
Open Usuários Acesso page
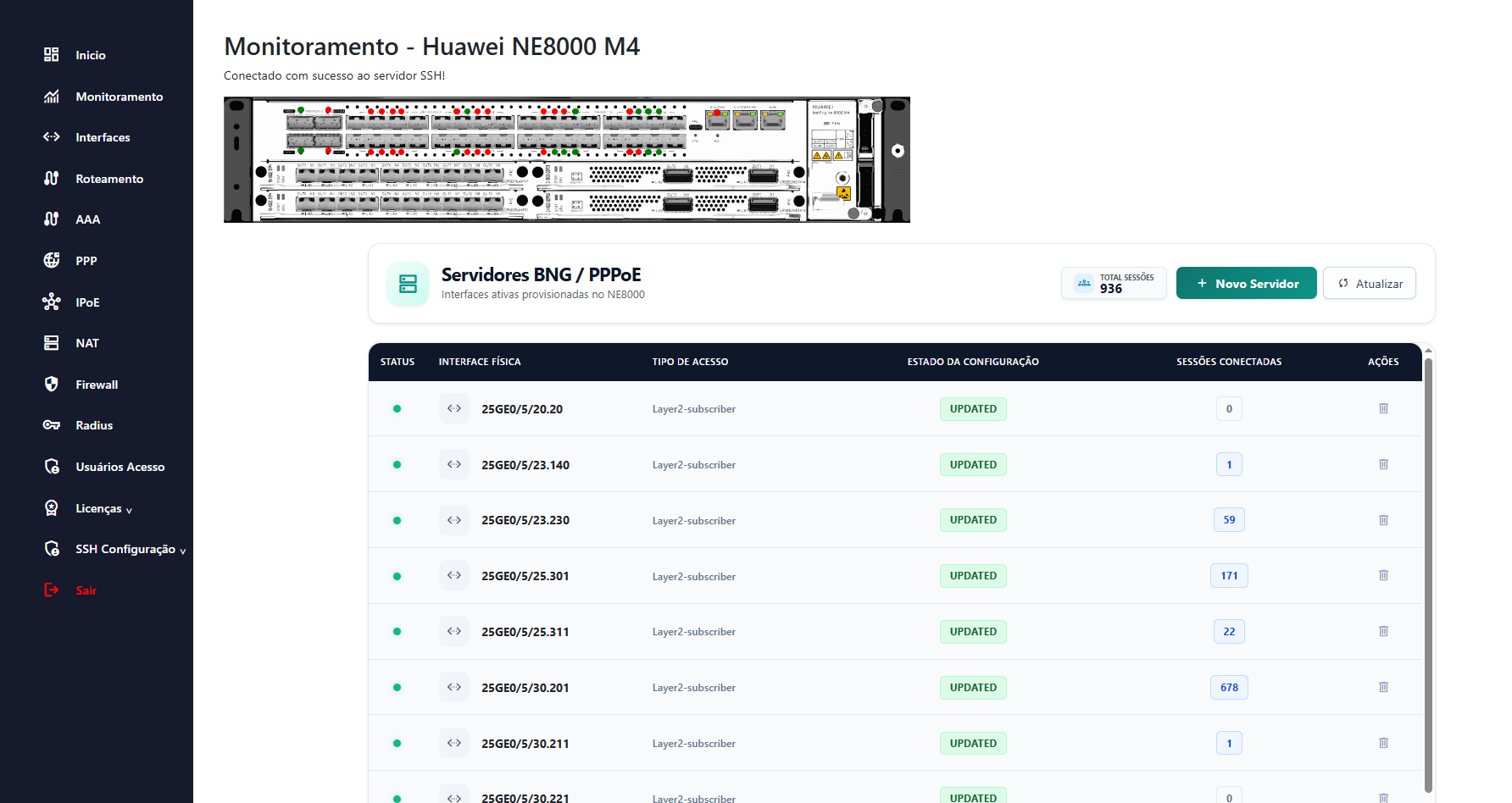pyautogui.click(x=120, y=467)
